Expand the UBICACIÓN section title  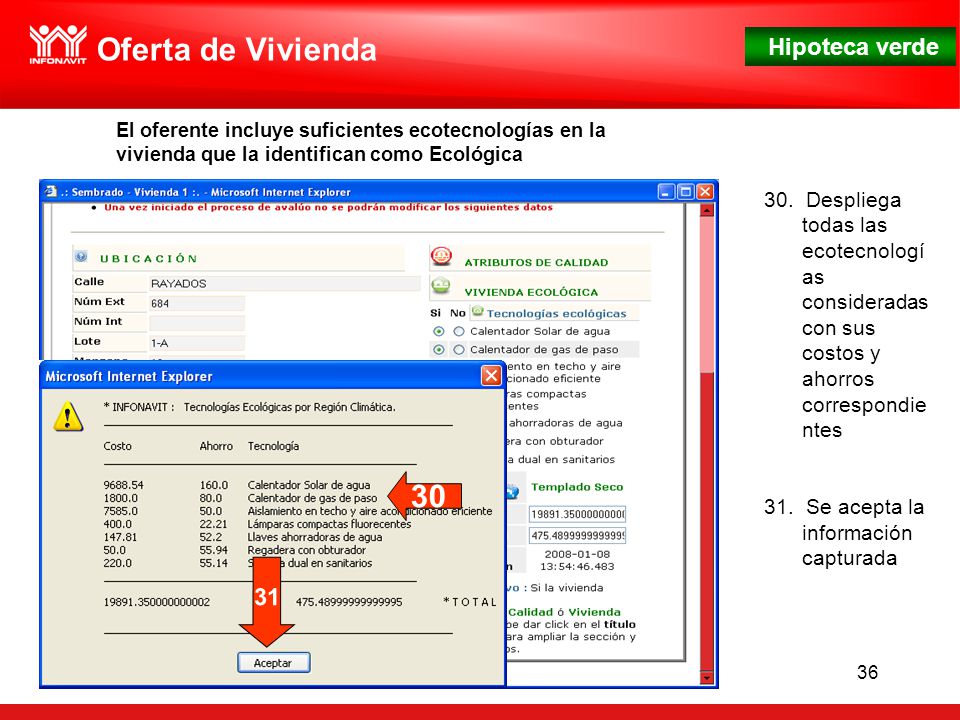coord(149,258)
